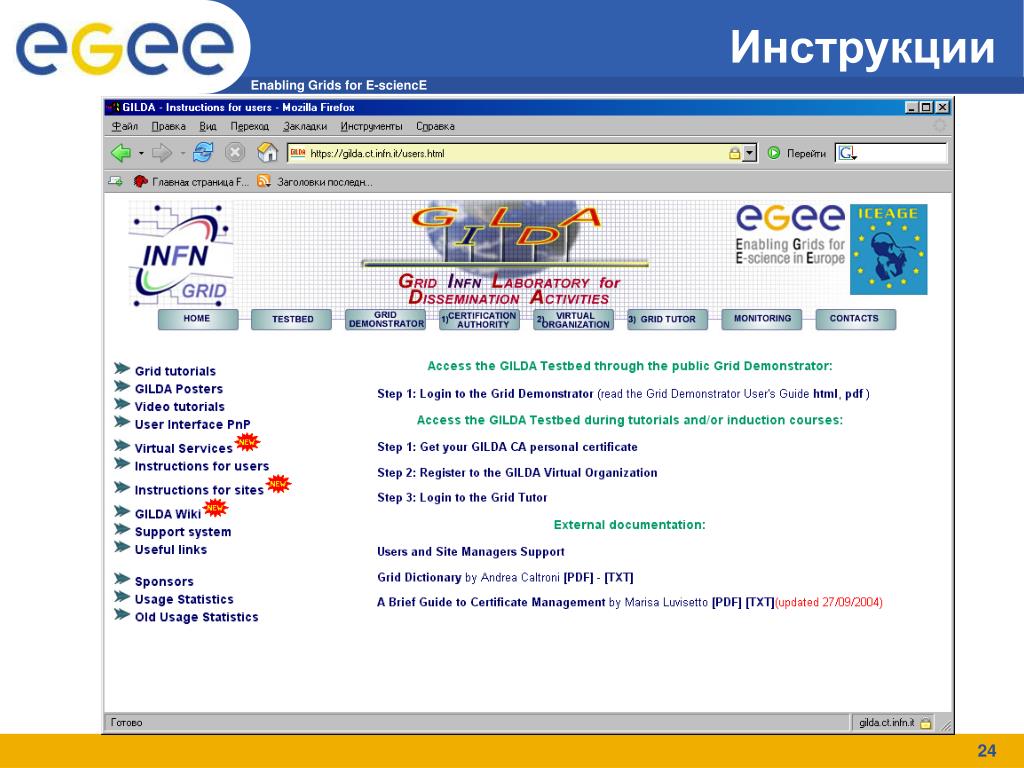Open the Virtual Services link
The height and width of the screenshot is (768, 1024).
[x=184, y=448]
